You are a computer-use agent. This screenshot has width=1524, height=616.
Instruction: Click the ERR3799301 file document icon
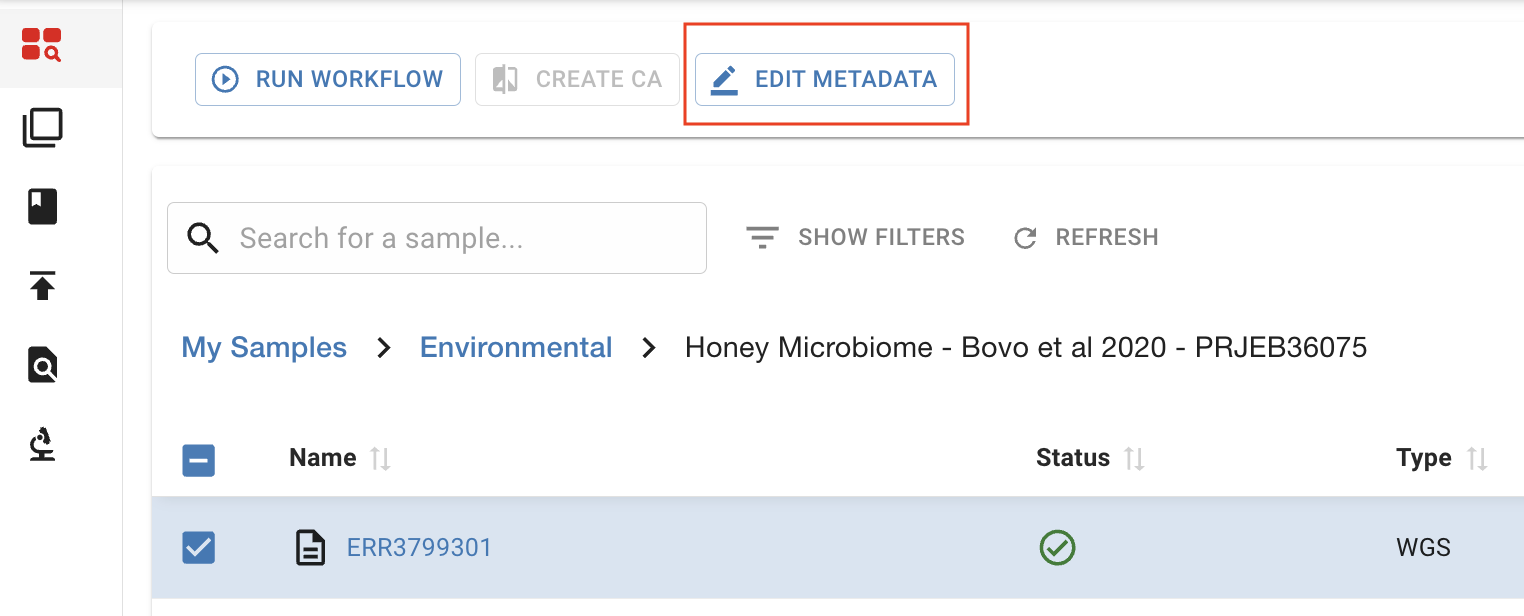[x=311, y=548]
